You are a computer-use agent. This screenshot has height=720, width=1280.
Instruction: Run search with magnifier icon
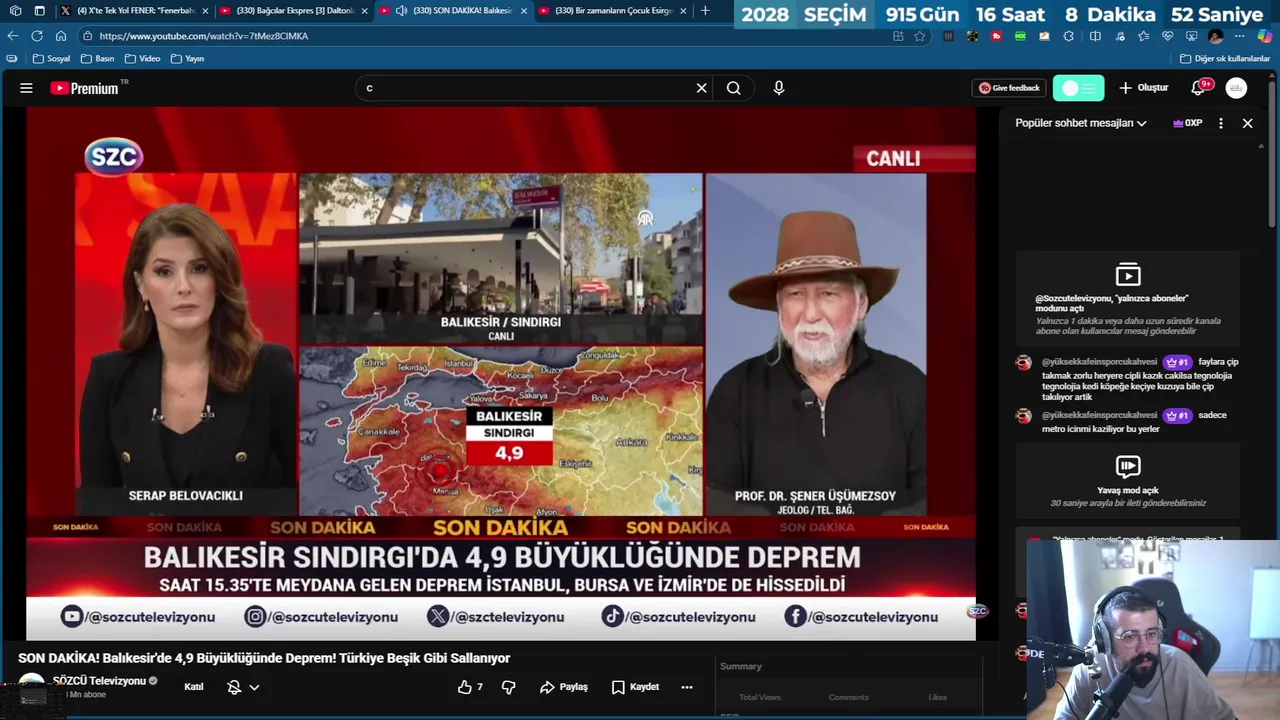point(733,88)
